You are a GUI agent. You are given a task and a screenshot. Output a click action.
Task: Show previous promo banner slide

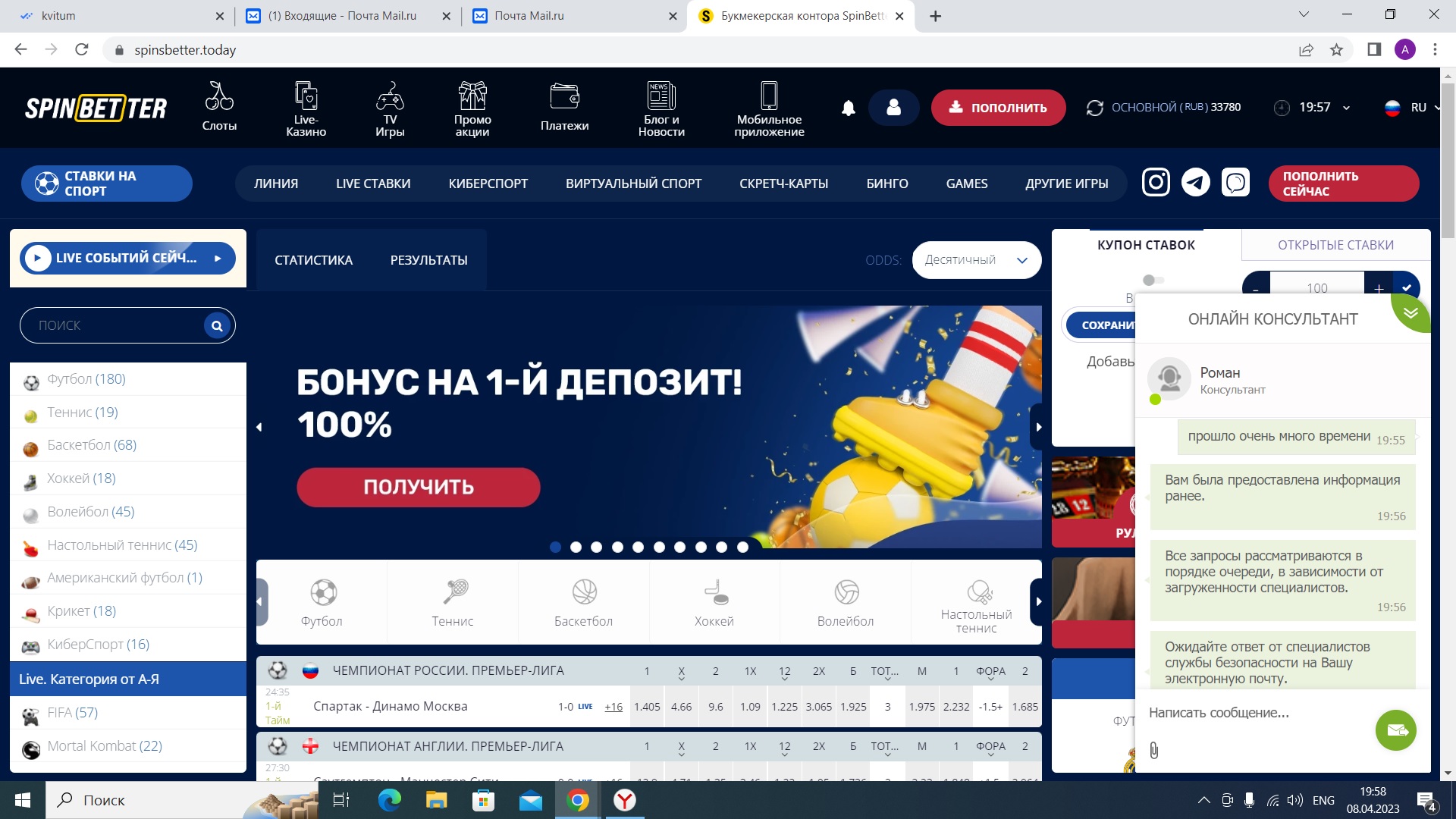tap(259, 427)
